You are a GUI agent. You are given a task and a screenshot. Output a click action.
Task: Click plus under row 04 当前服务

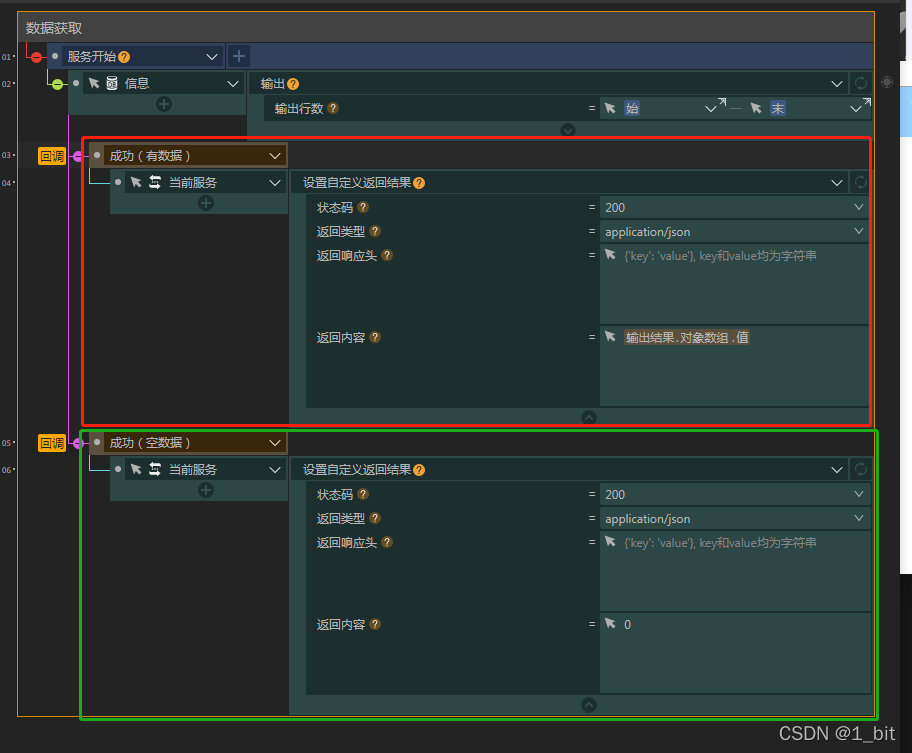[206, 203]
